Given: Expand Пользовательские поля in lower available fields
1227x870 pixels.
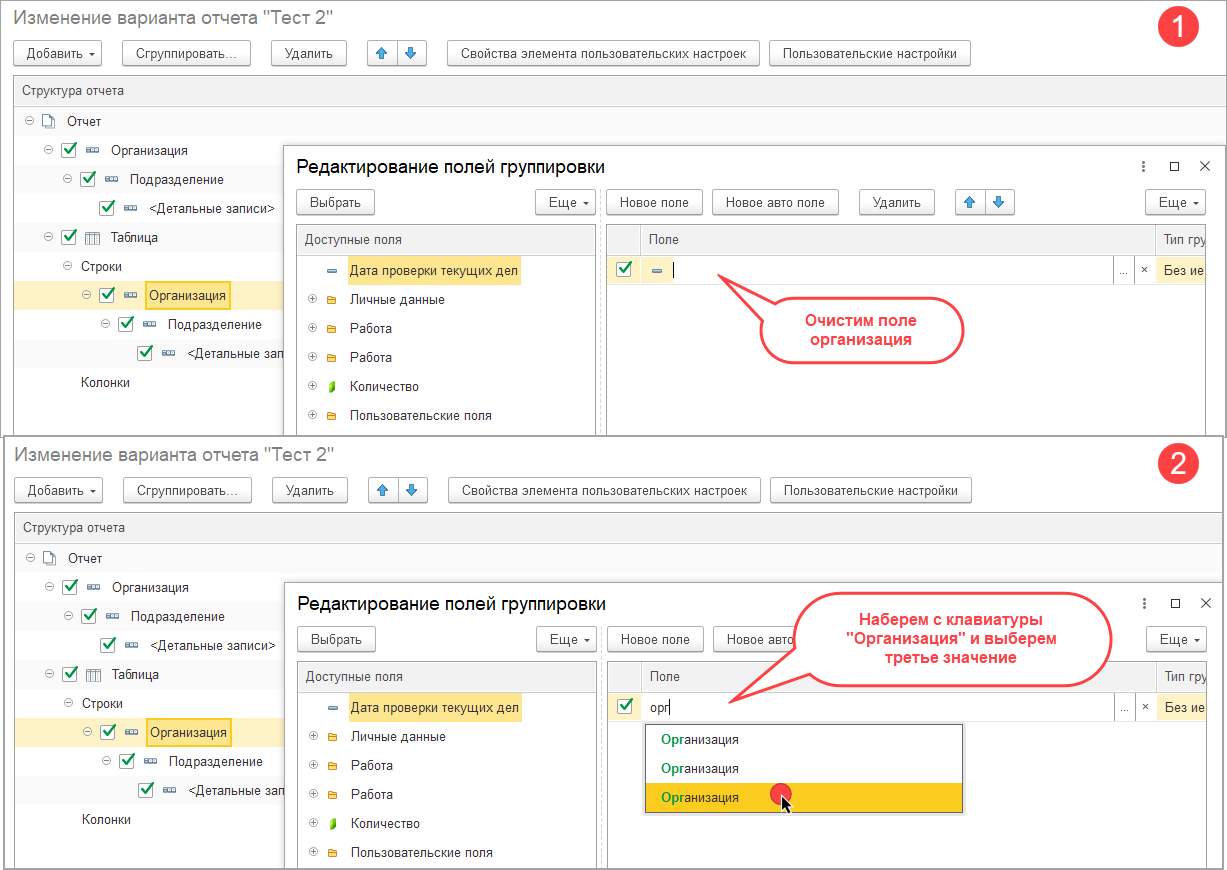Looking at the screenshot, I should (x=313, y=853).
